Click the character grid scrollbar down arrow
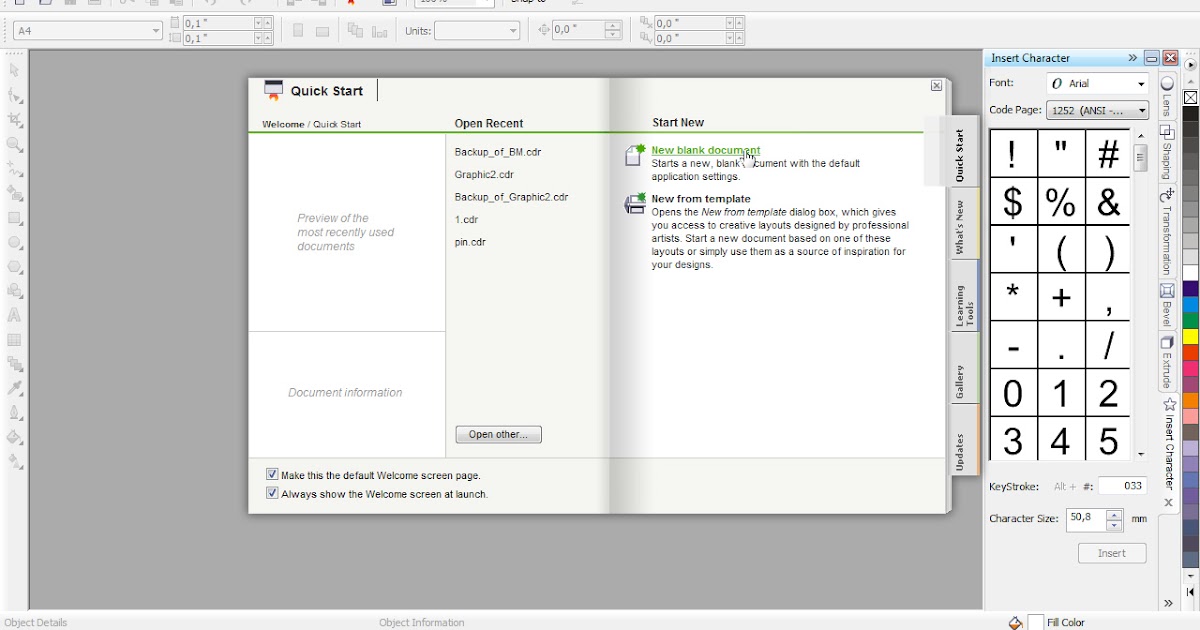This screenshot has height=630, width=1200. pyautogui.click(x=1140, y=454)
